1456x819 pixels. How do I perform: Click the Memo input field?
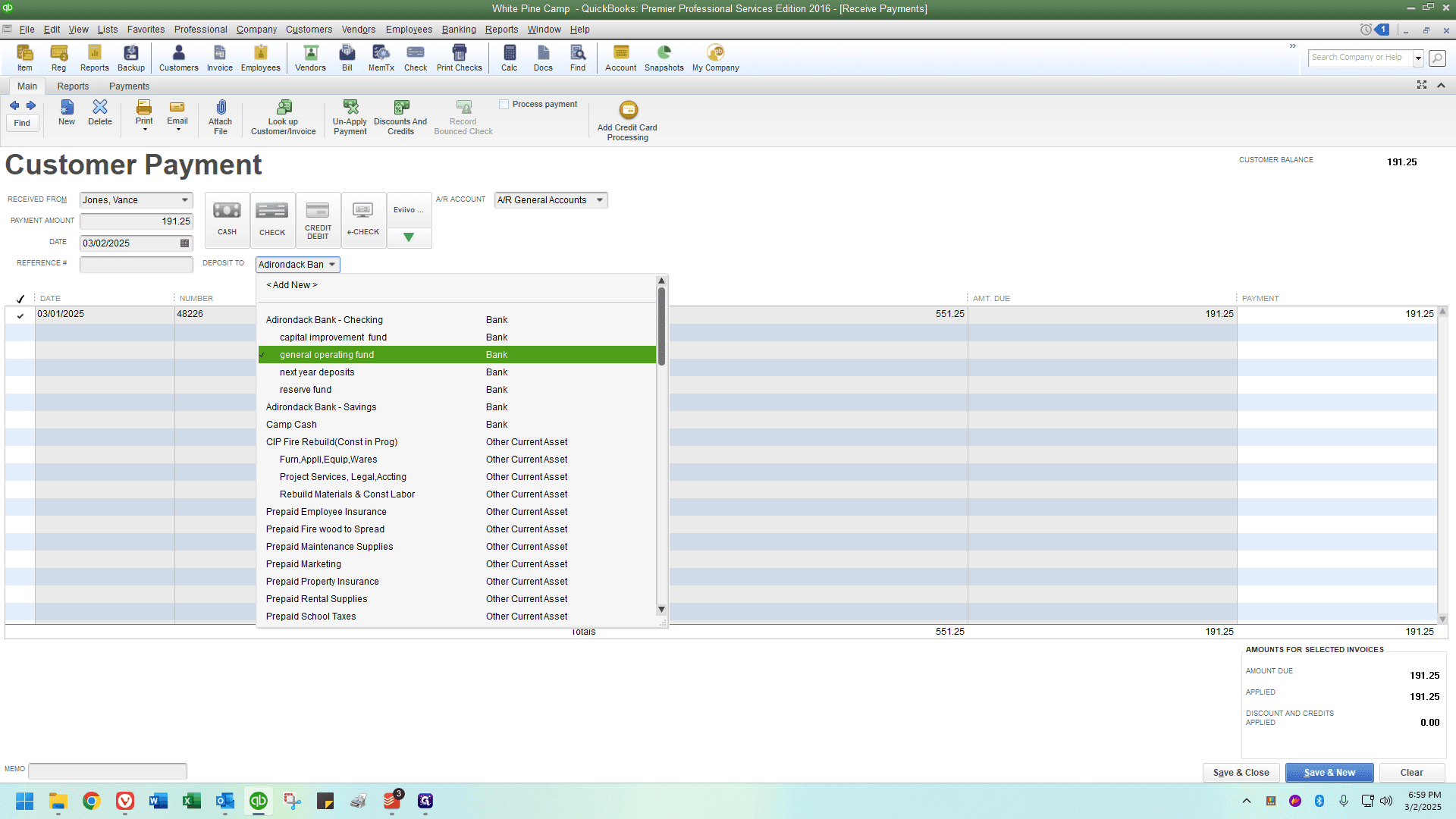(108, 771)
